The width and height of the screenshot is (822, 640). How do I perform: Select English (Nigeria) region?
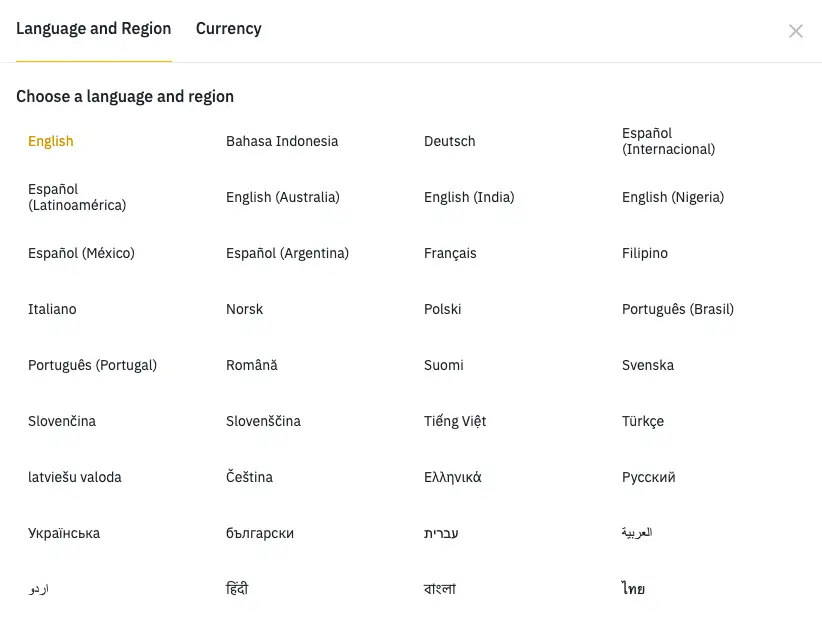pos(673,197)
